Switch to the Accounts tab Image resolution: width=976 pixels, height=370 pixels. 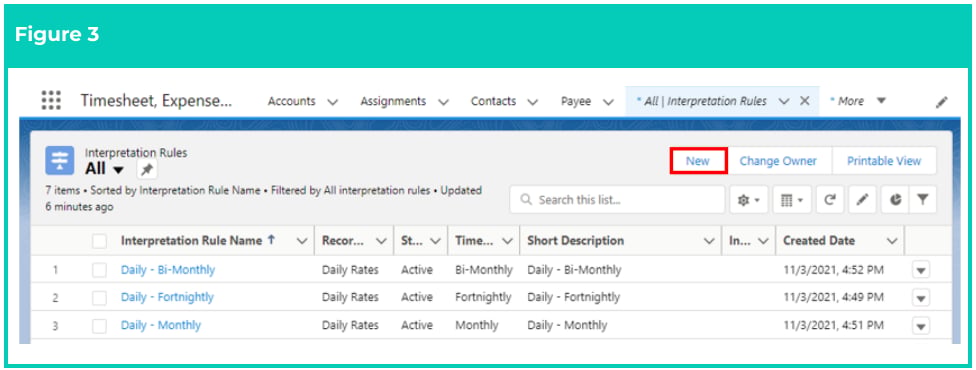(x=291, y=101)
